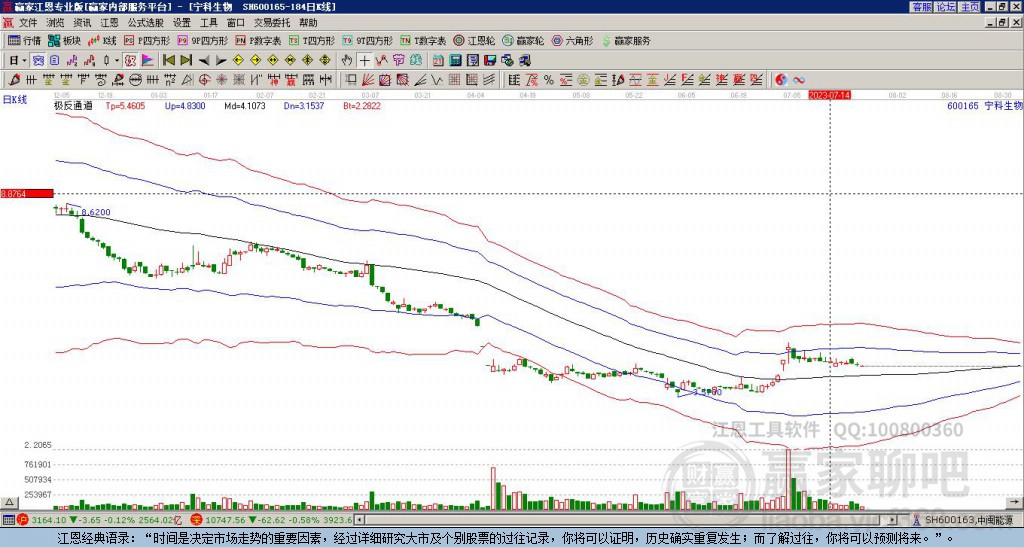This screenshot has width=1024, height=548.
Task: Launch the 赢家轮 wheel tool
Action: click(523, 40)
